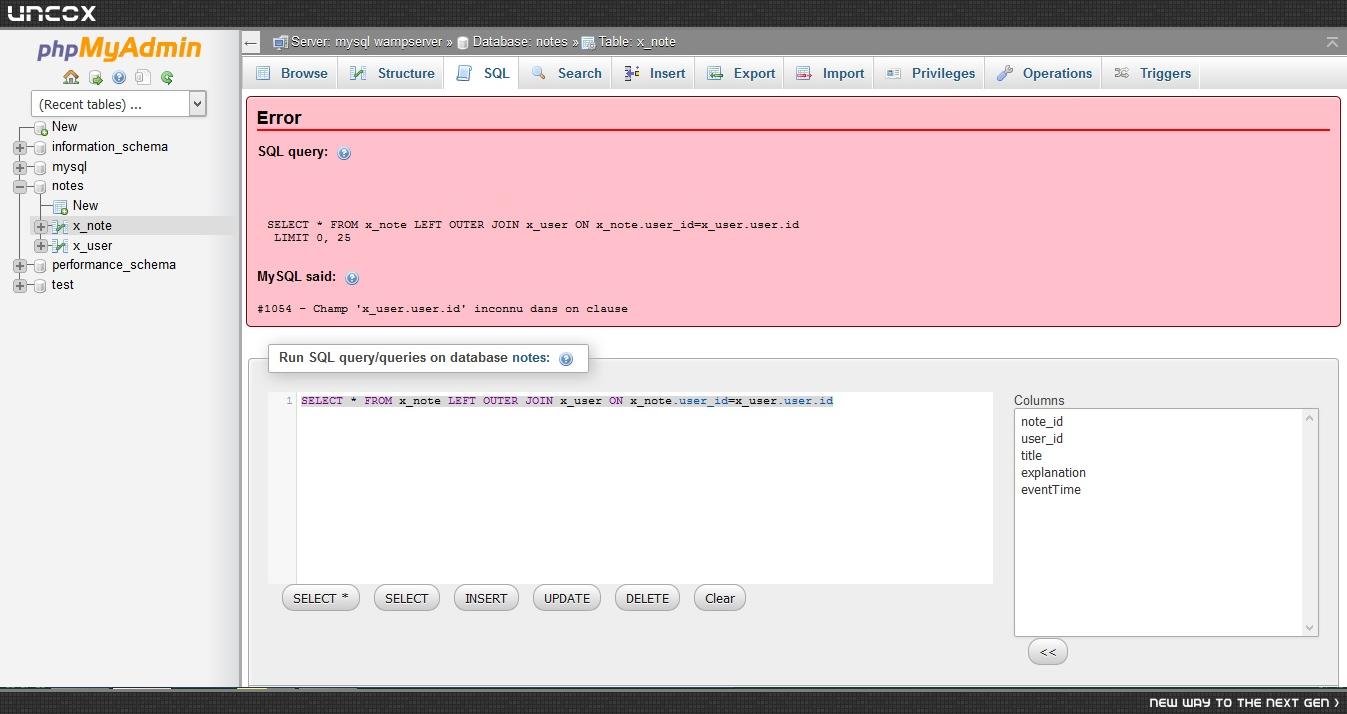Open the Privileges tab
This screenshot has width=1347, height=714.
click(930, 73)
